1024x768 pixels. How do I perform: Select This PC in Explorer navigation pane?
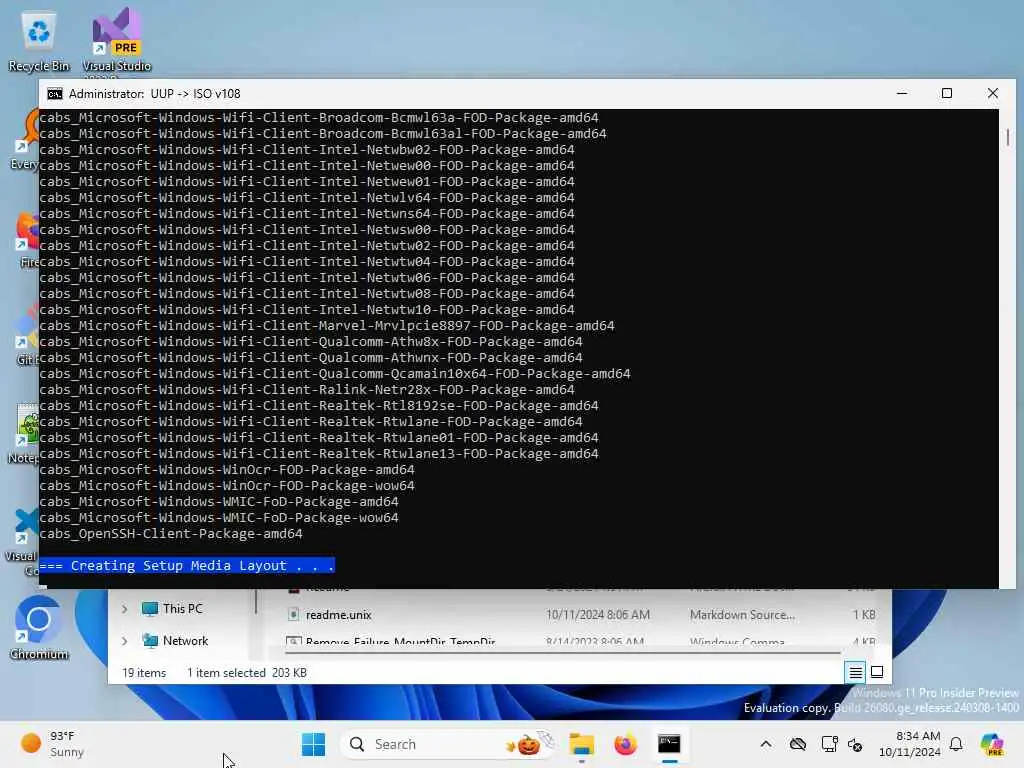point(183,609)
